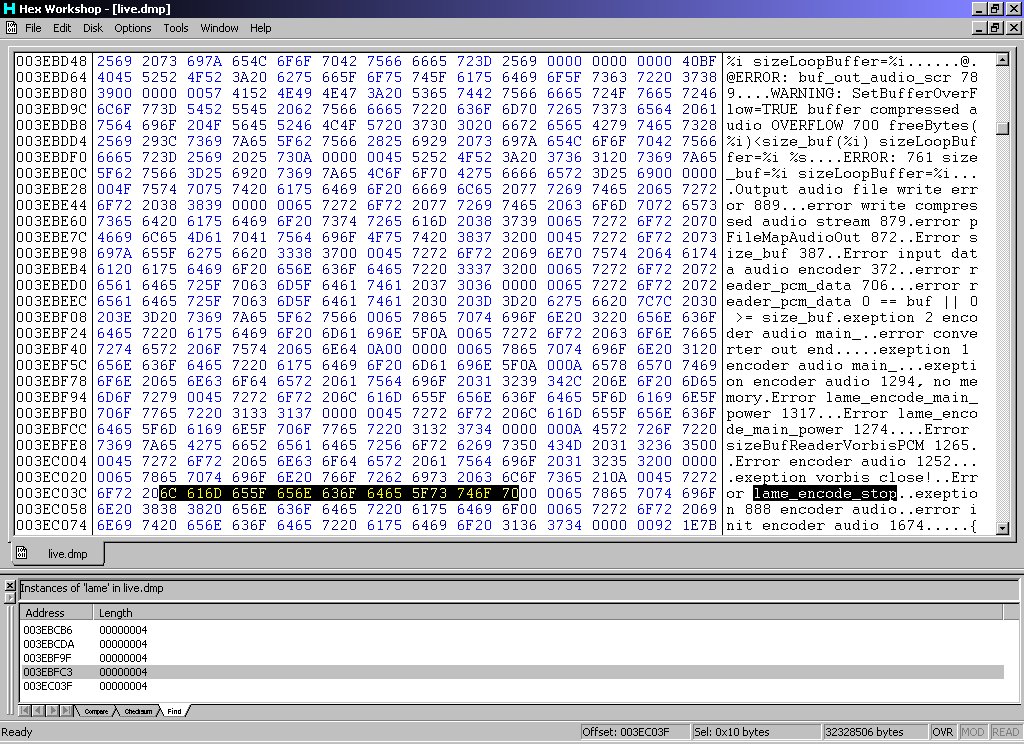Screen dimensions: 1024x744
Task: Close the results panel with its X button
Action: tap(9, 587)
